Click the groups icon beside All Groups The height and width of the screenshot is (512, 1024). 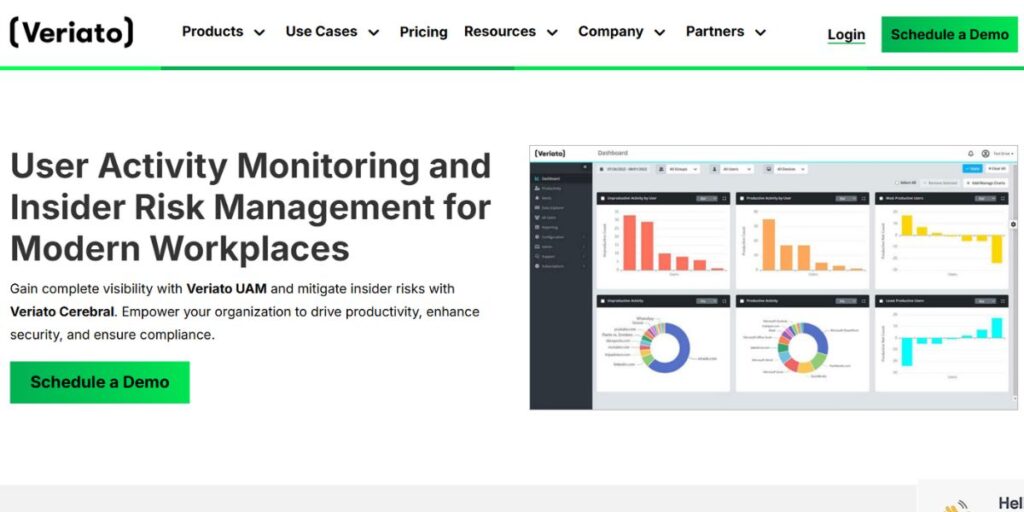662,169
